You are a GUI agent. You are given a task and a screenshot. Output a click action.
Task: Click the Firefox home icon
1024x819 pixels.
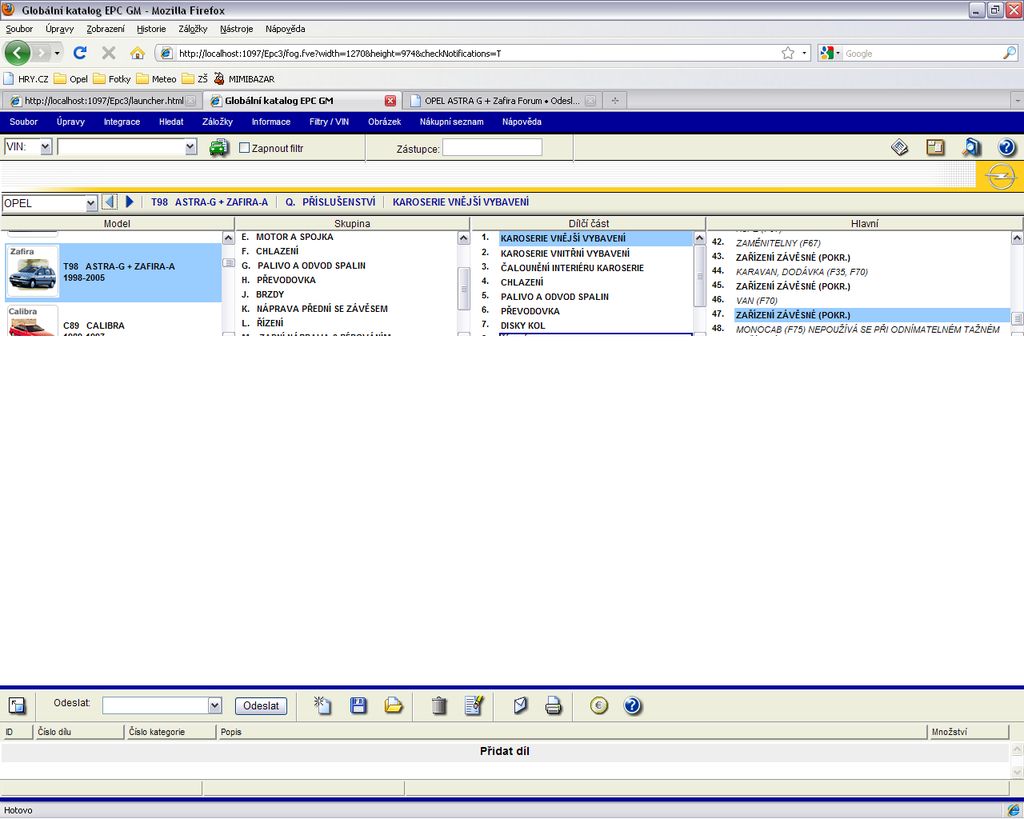[x=137, y=53]
